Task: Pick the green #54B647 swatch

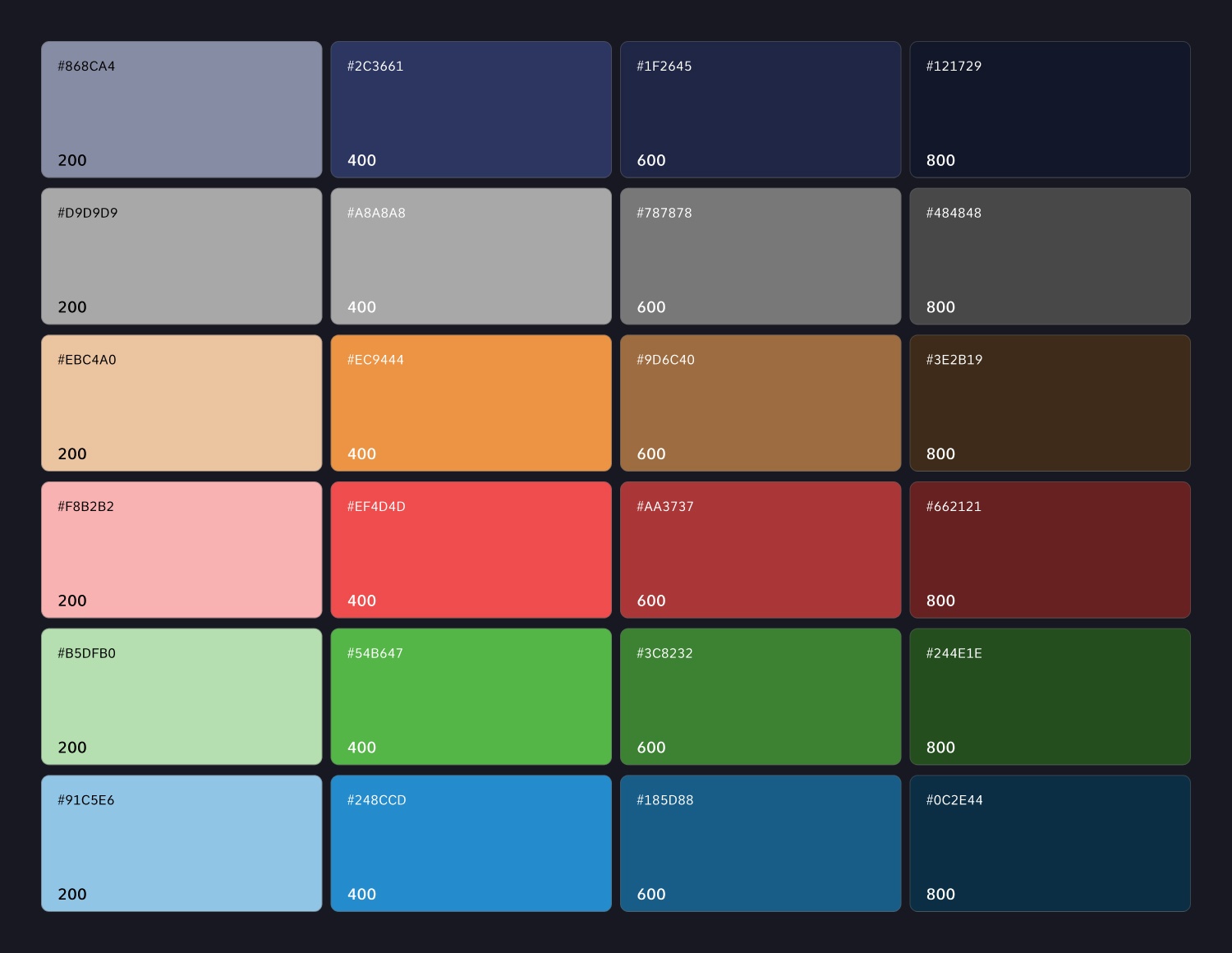Action: (x=471, y=697)
